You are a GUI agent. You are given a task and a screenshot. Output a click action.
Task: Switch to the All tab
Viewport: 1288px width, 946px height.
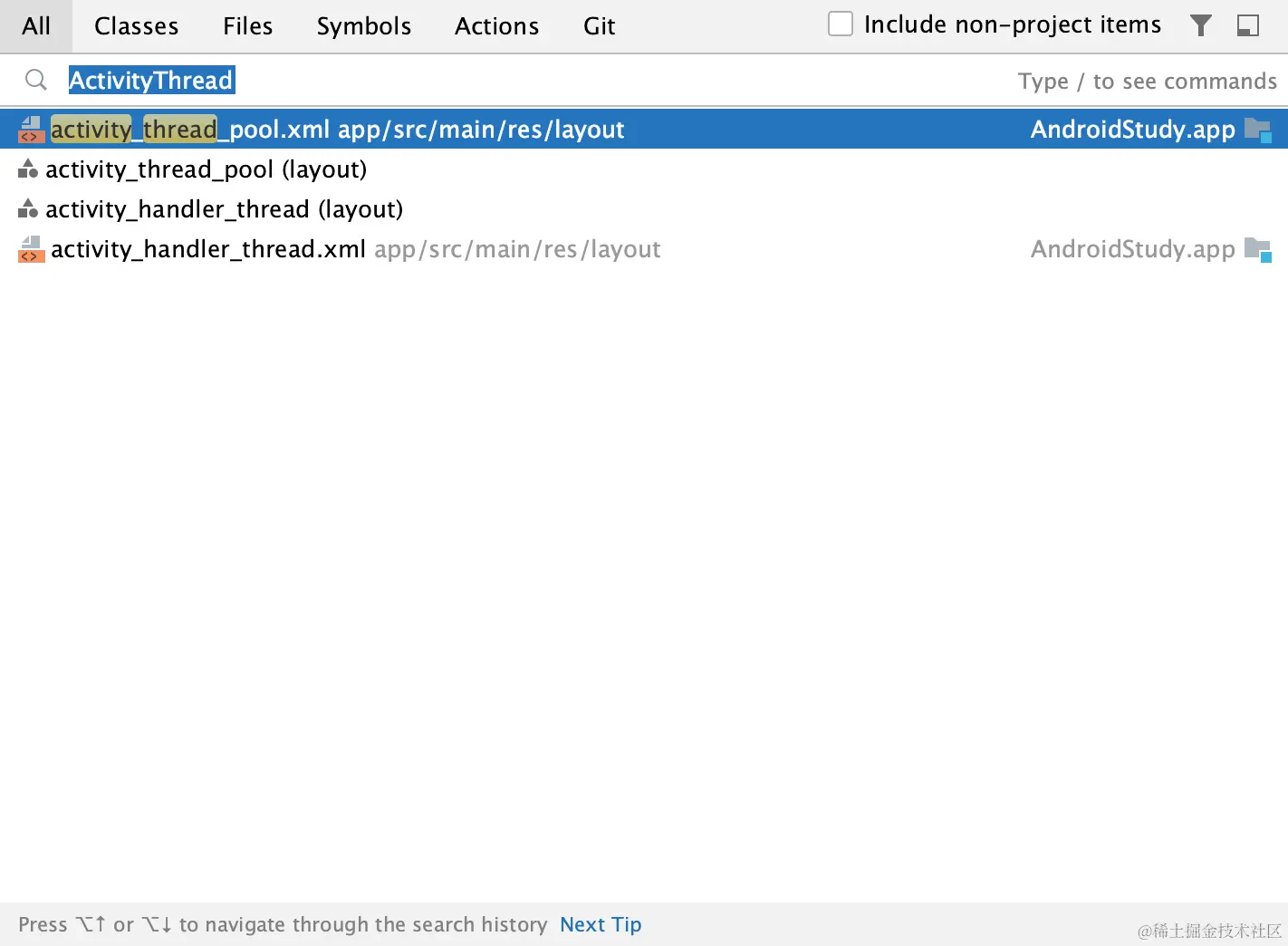click(36, 26)
